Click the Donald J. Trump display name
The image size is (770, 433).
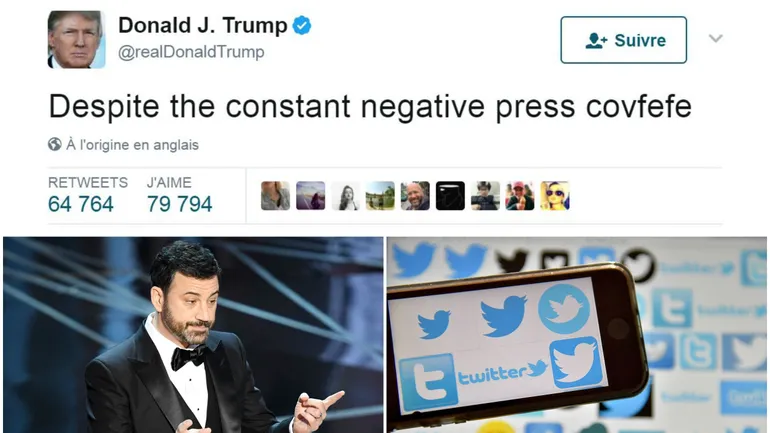(x=202, y=25)
